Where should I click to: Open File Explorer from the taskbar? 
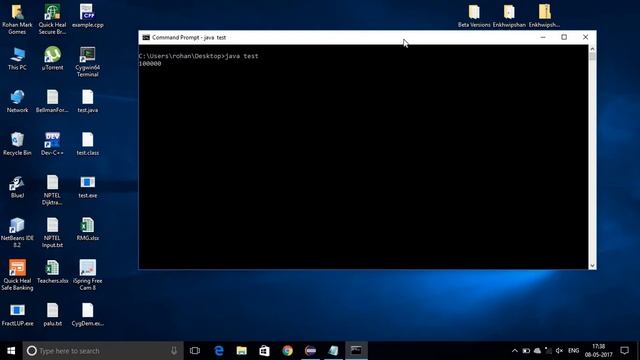point(242,351)
